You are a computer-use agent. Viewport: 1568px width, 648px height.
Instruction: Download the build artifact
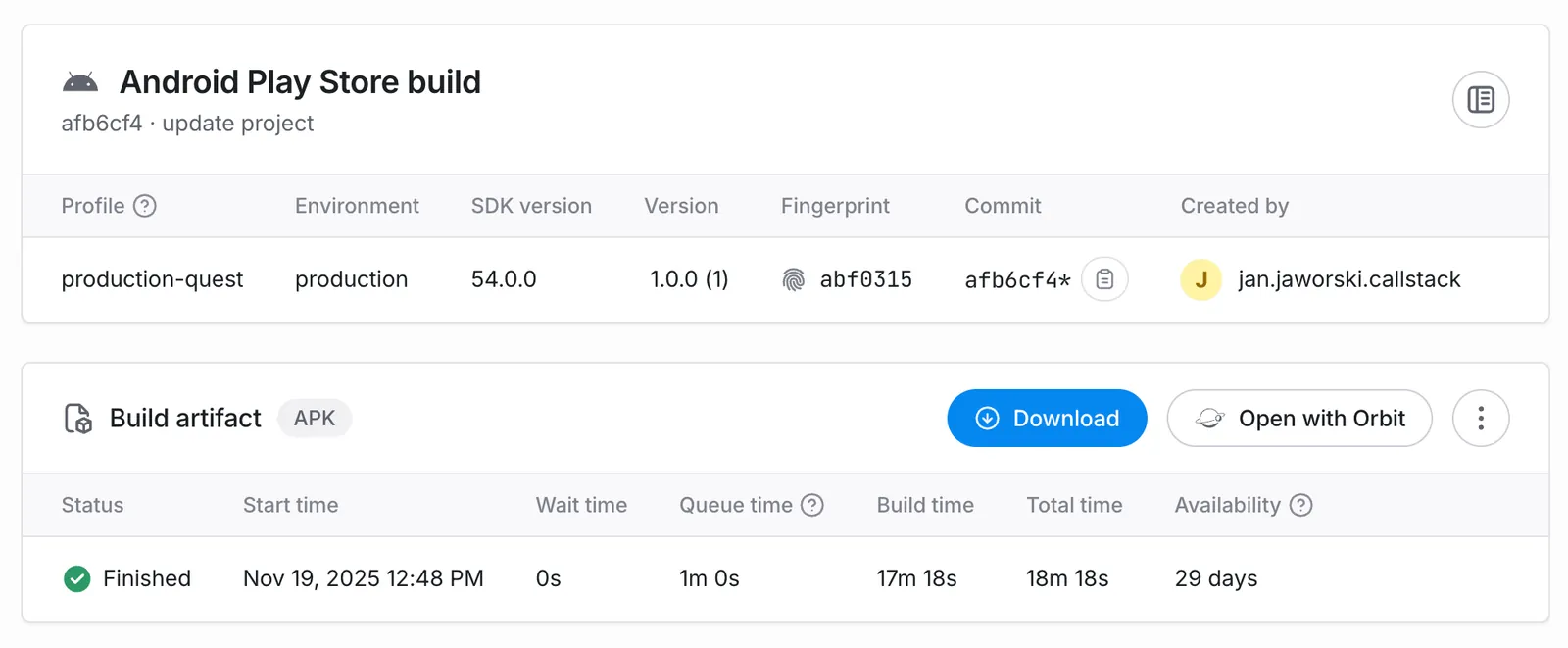[1047, 419]
